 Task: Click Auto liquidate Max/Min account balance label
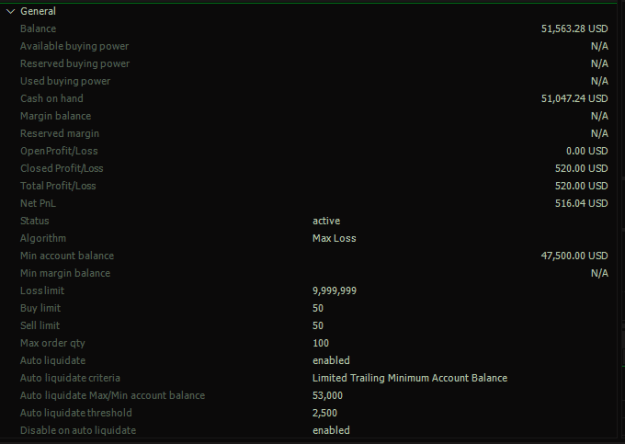point(112,396)
